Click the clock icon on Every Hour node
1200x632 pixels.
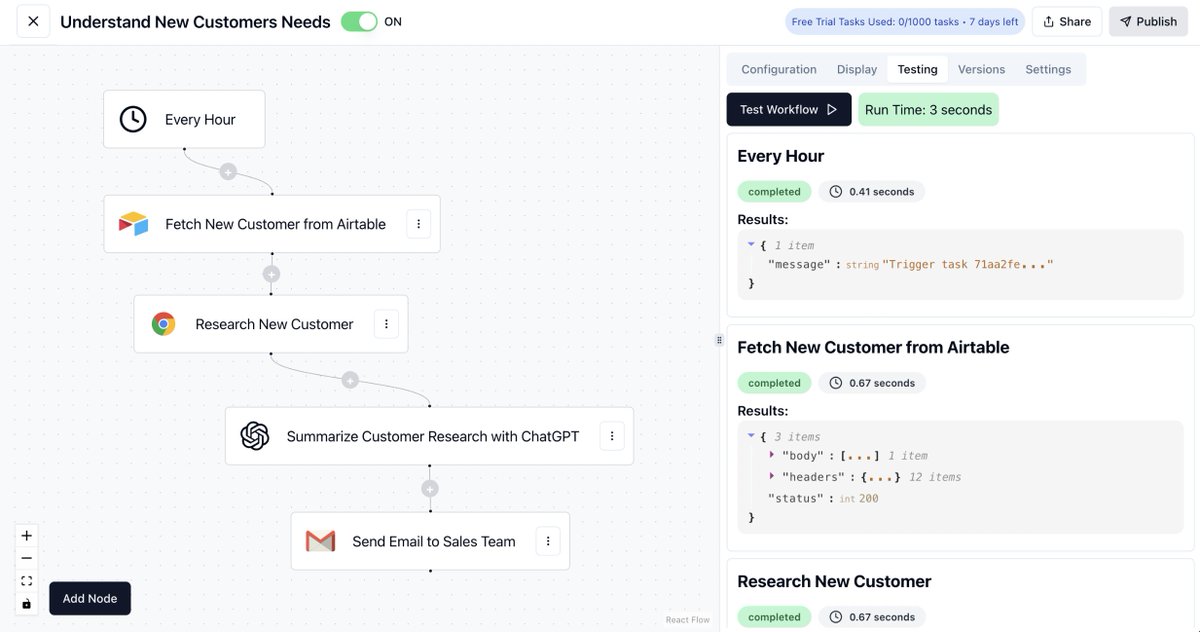133,119
